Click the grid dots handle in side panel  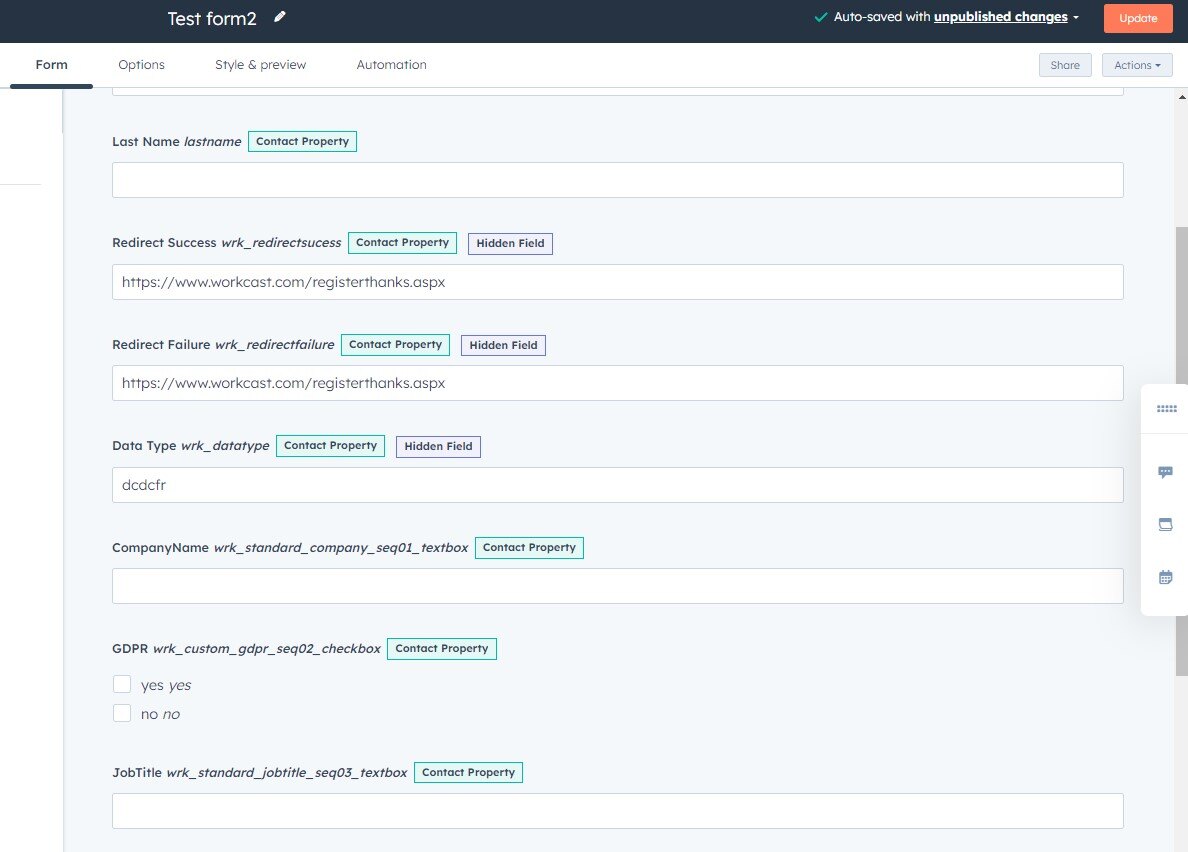tap(1166, 409)
